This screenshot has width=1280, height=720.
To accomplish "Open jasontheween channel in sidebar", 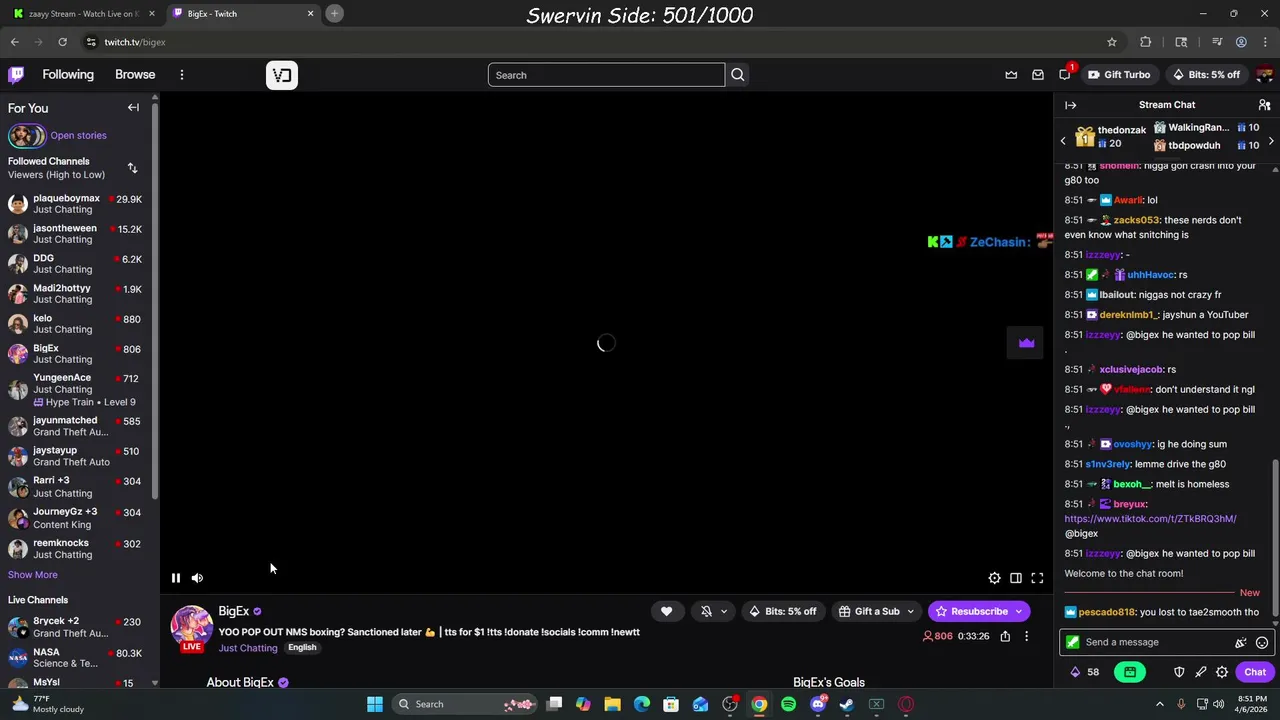I will click(x=76, y=234).
